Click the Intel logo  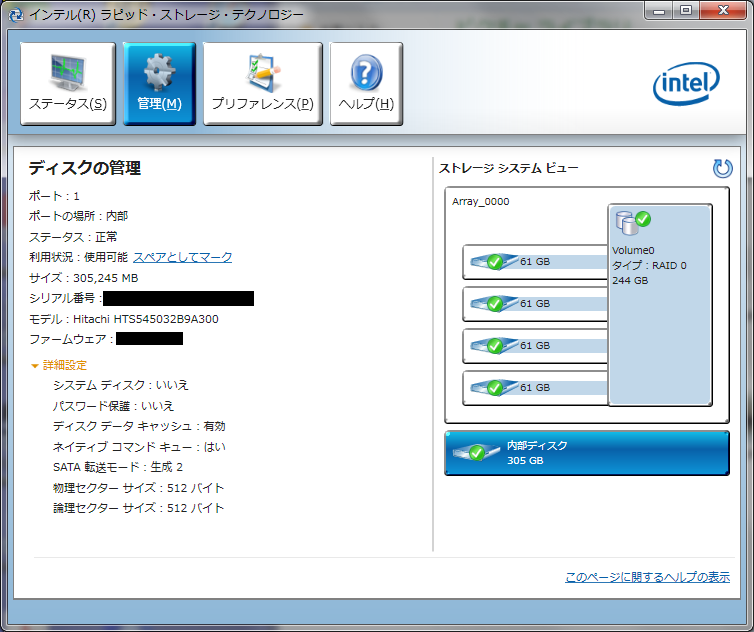click(686, 84)
